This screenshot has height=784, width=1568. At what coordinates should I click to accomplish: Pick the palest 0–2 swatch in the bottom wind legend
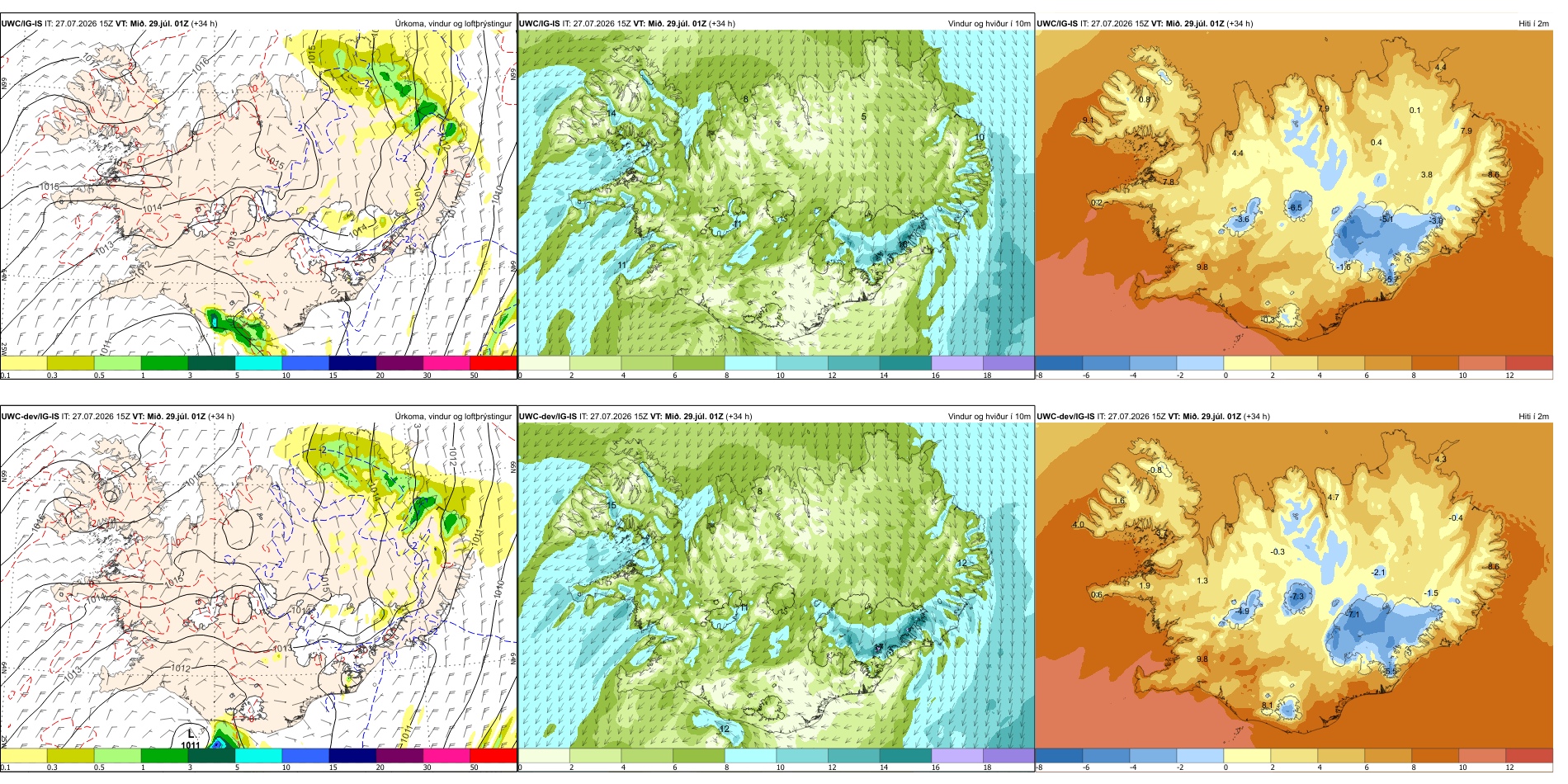point(544,755)
